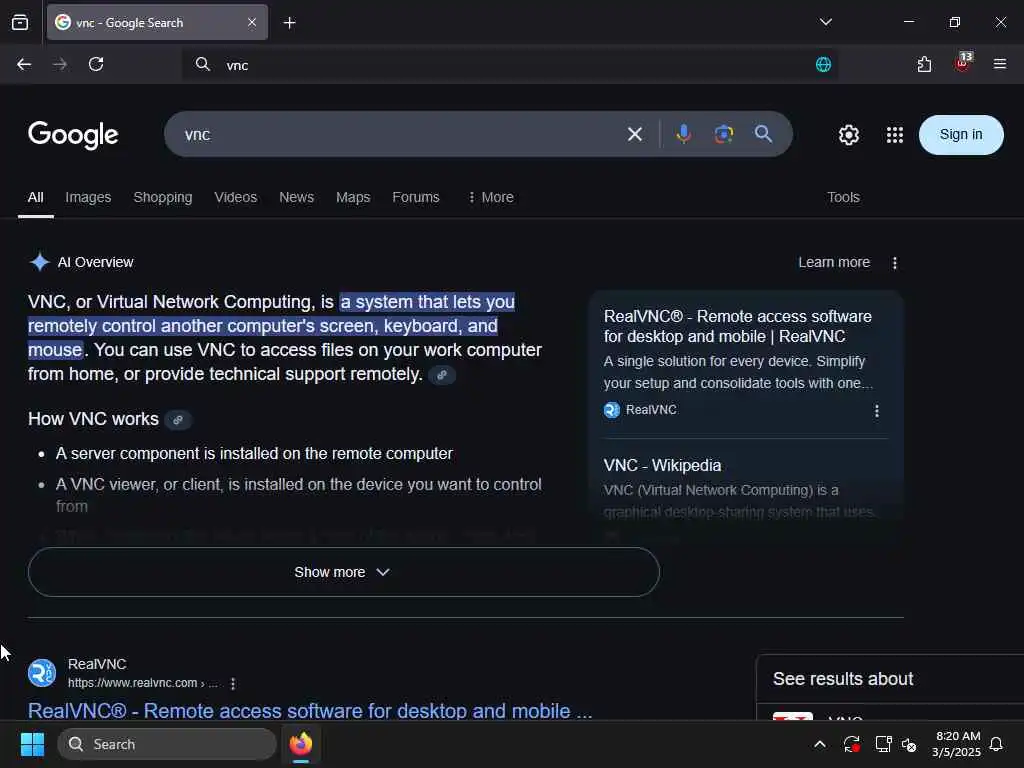This screenshot has height=768, width=1024.
Task: Open AI Overview three-dot options
Action: click(895, 263)
